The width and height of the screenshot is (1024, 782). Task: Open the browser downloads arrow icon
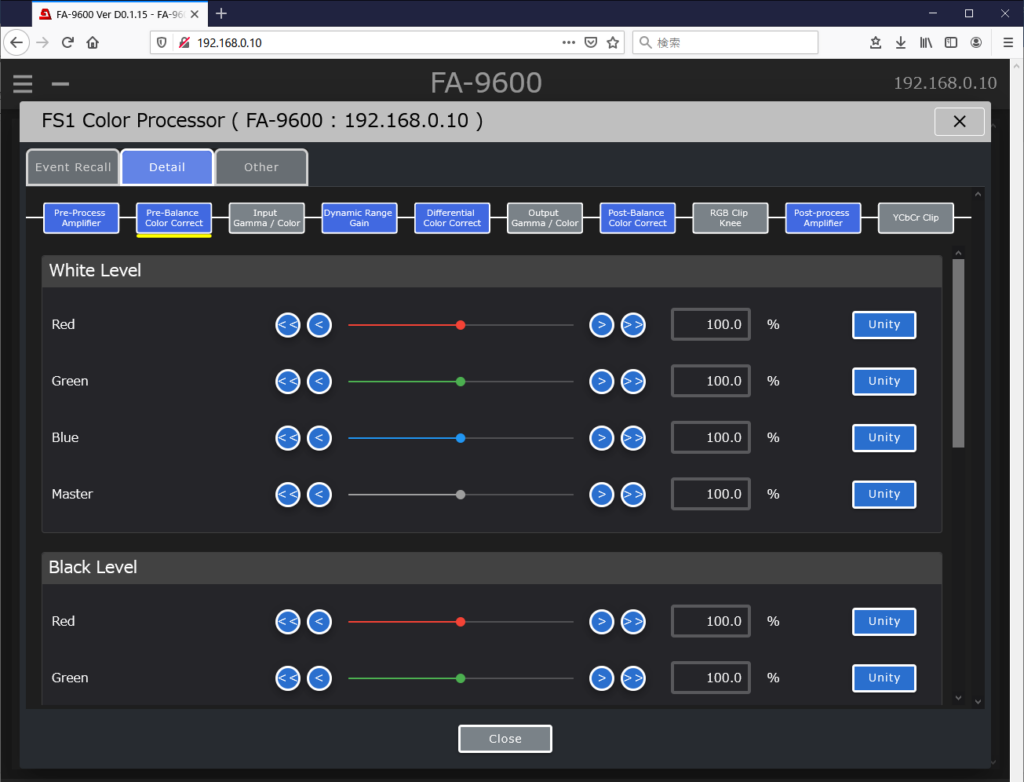[900, 42]
